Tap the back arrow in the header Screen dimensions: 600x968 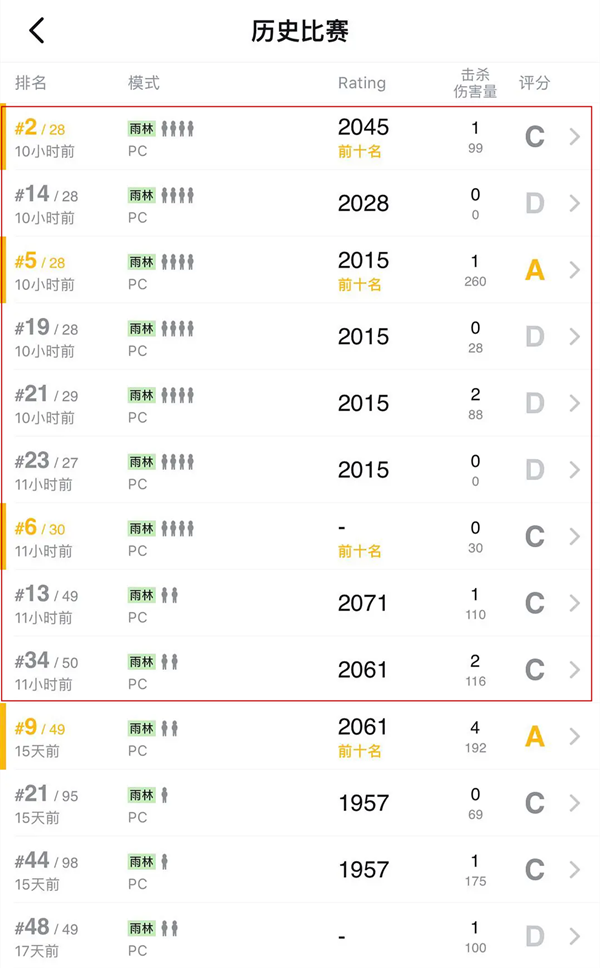[37, 31]
